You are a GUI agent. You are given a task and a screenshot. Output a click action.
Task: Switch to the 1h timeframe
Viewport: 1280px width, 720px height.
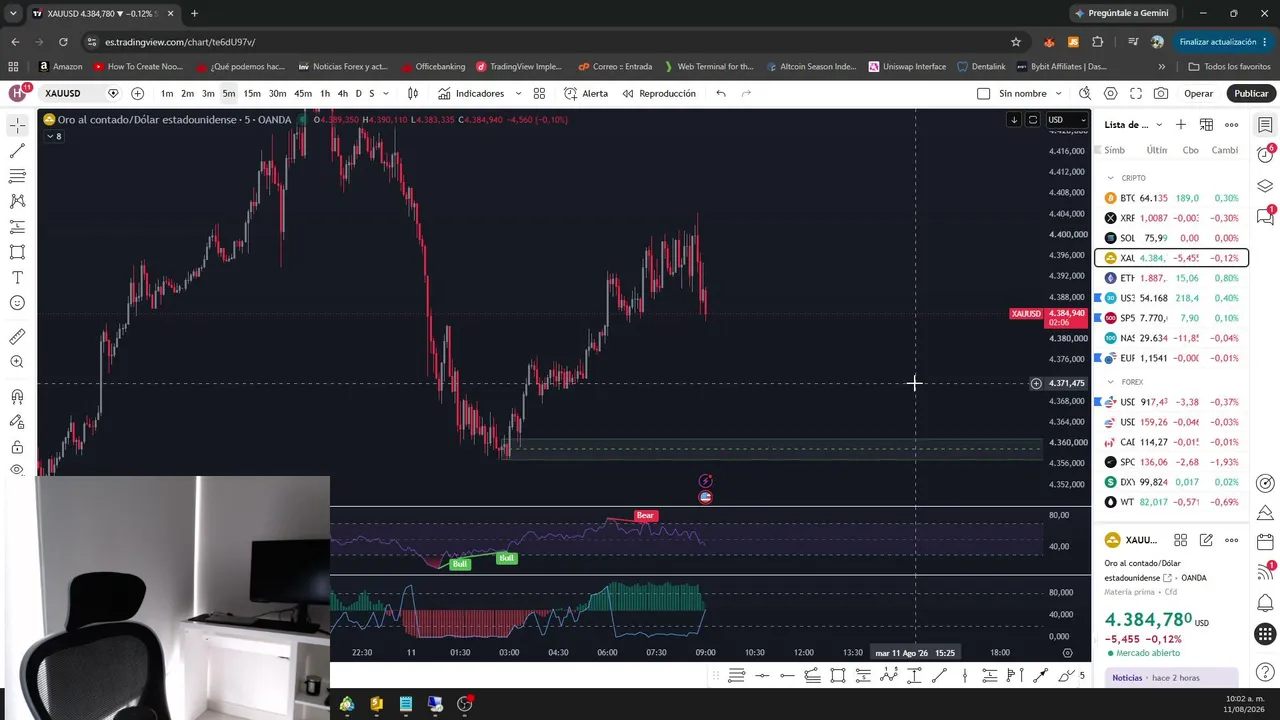coord(325,93)
